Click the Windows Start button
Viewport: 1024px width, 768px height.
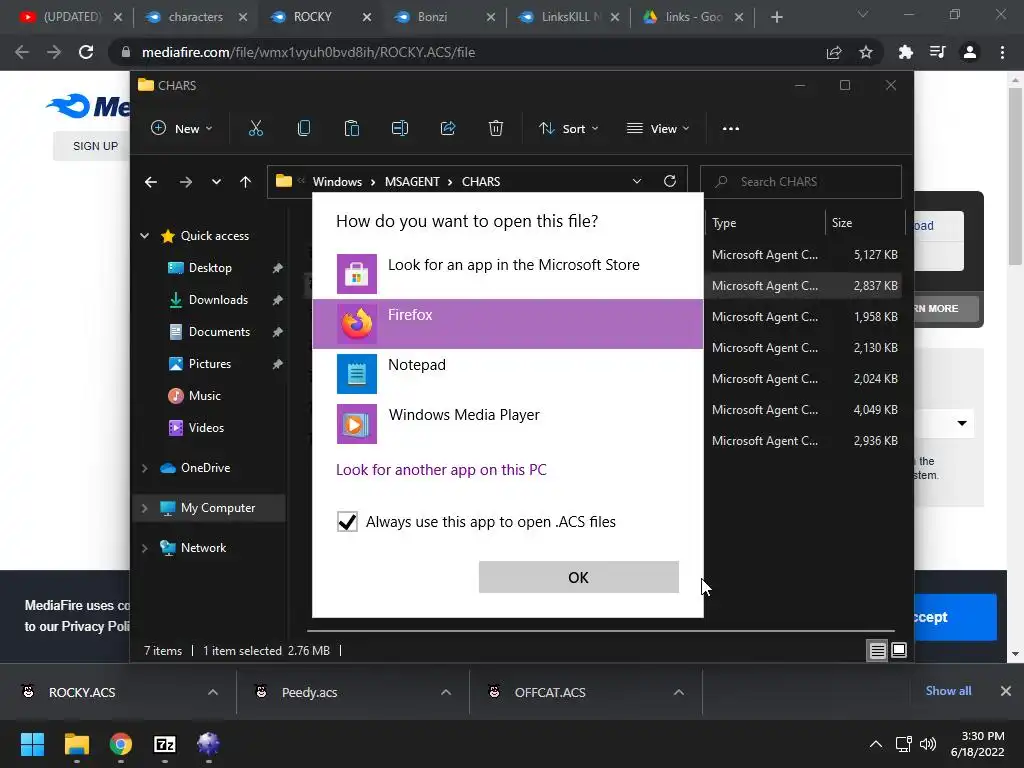pos(32,744)
